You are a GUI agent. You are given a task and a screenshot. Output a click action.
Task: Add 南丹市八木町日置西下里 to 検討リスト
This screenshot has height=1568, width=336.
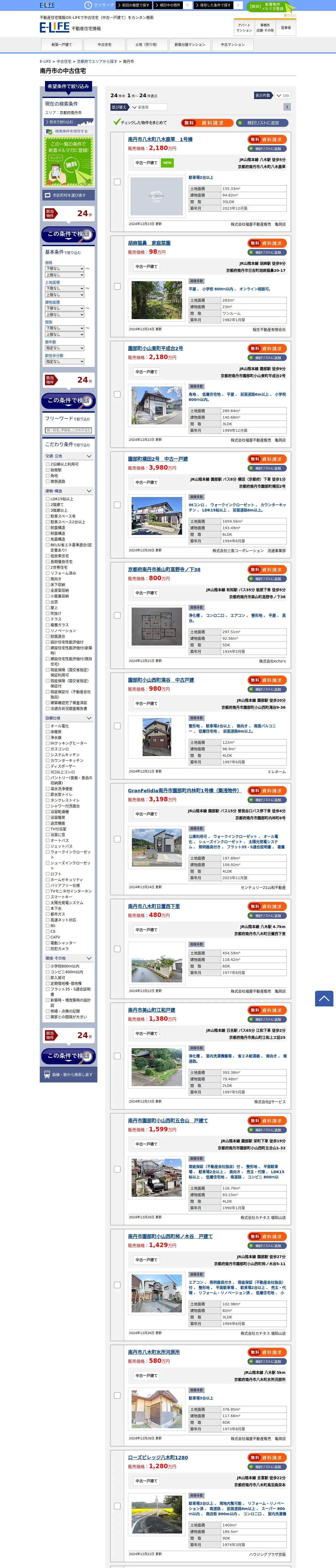[x=267, y=915]
